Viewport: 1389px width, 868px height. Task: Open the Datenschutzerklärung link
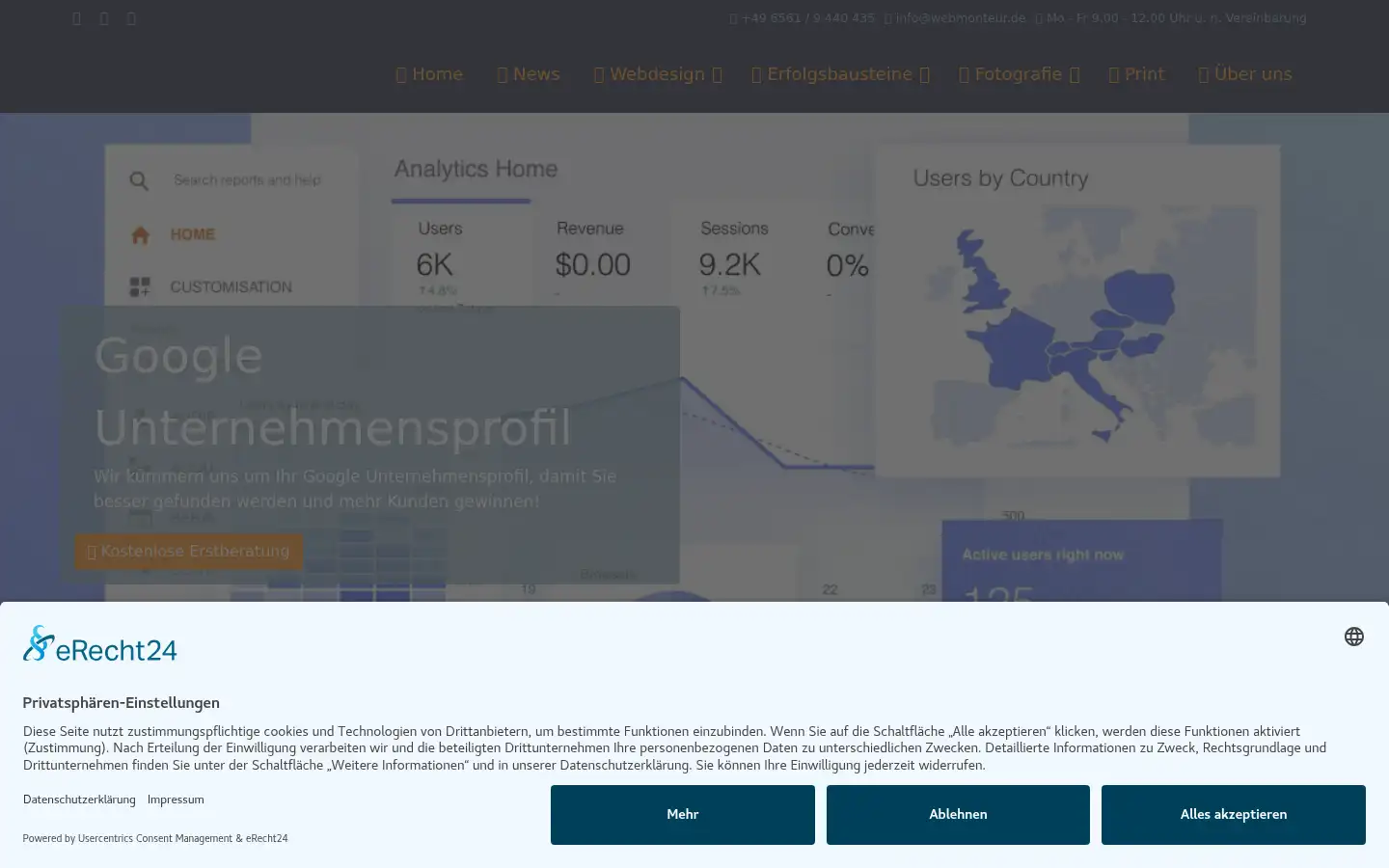[79, 800]
